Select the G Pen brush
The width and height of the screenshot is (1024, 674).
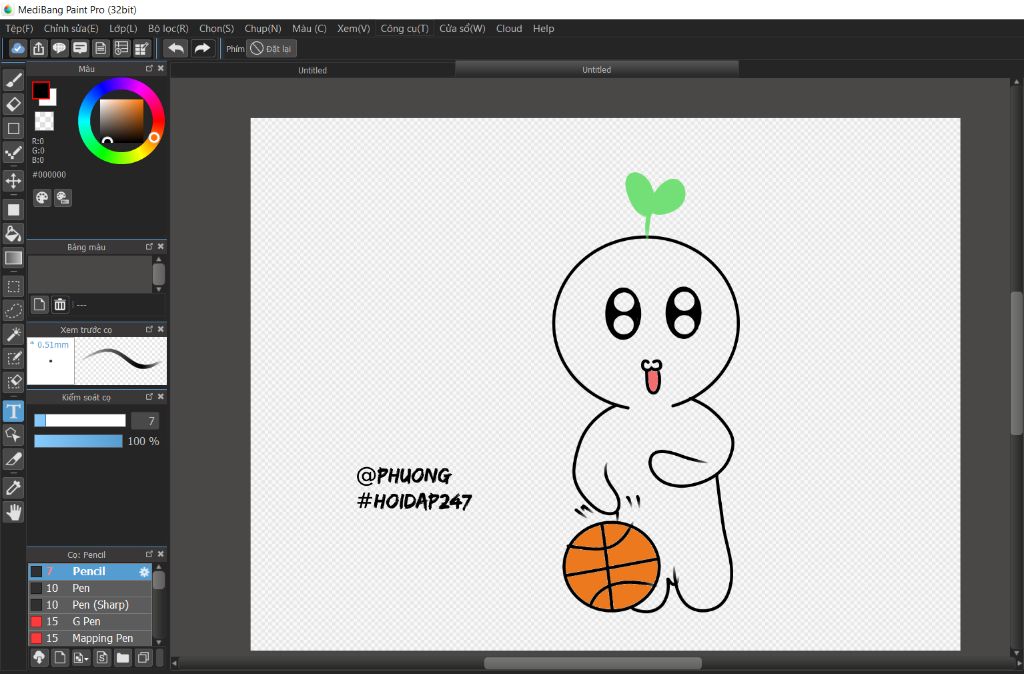[x=89, y=621]
